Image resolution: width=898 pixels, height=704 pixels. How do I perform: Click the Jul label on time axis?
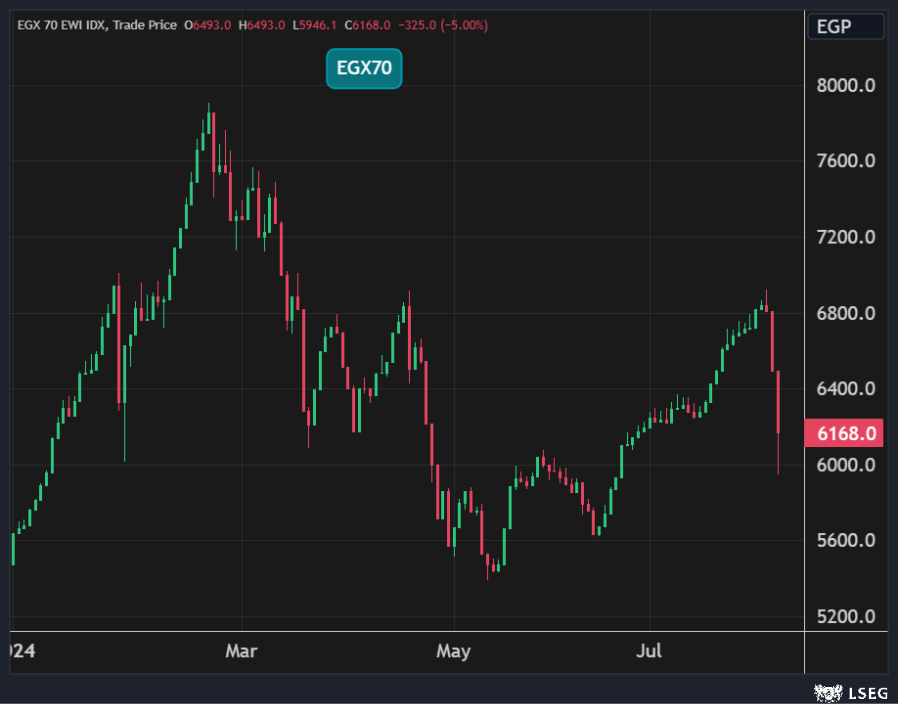(650, 652)
